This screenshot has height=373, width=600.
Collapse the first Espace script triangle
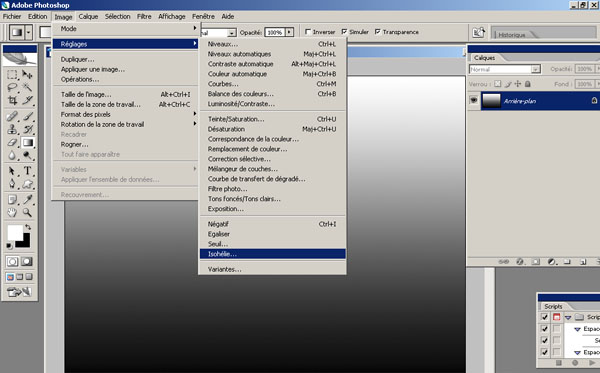(577, 329)
